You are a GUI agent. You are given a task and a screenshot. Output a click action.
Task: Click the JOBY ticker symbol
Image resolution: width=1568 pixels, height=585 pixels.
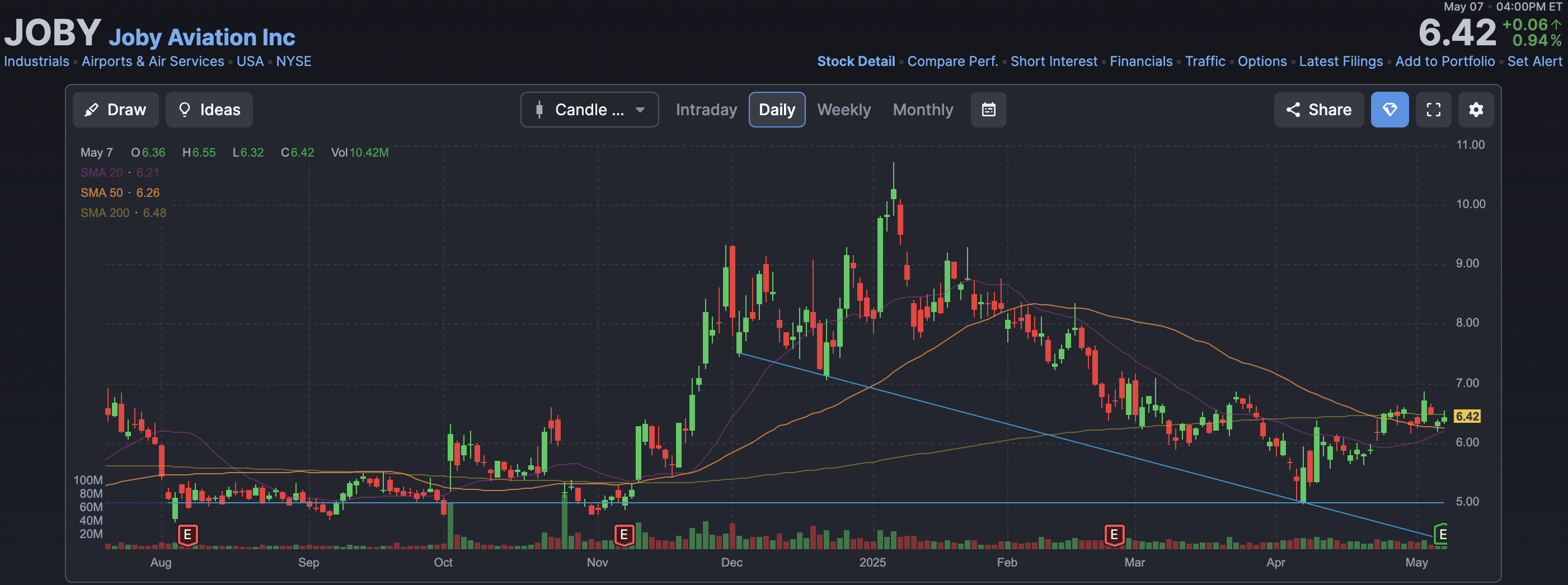pos(53,32)
